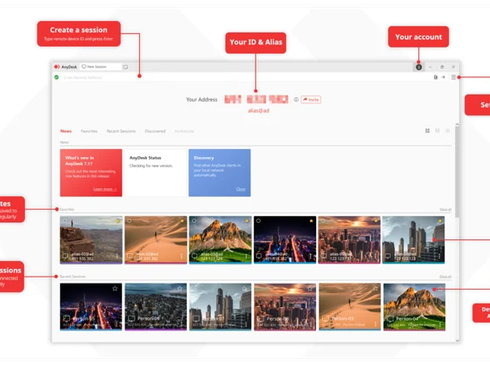
Task: Open a new tab with the monitor-plus icon
Action: click(126, 67)
